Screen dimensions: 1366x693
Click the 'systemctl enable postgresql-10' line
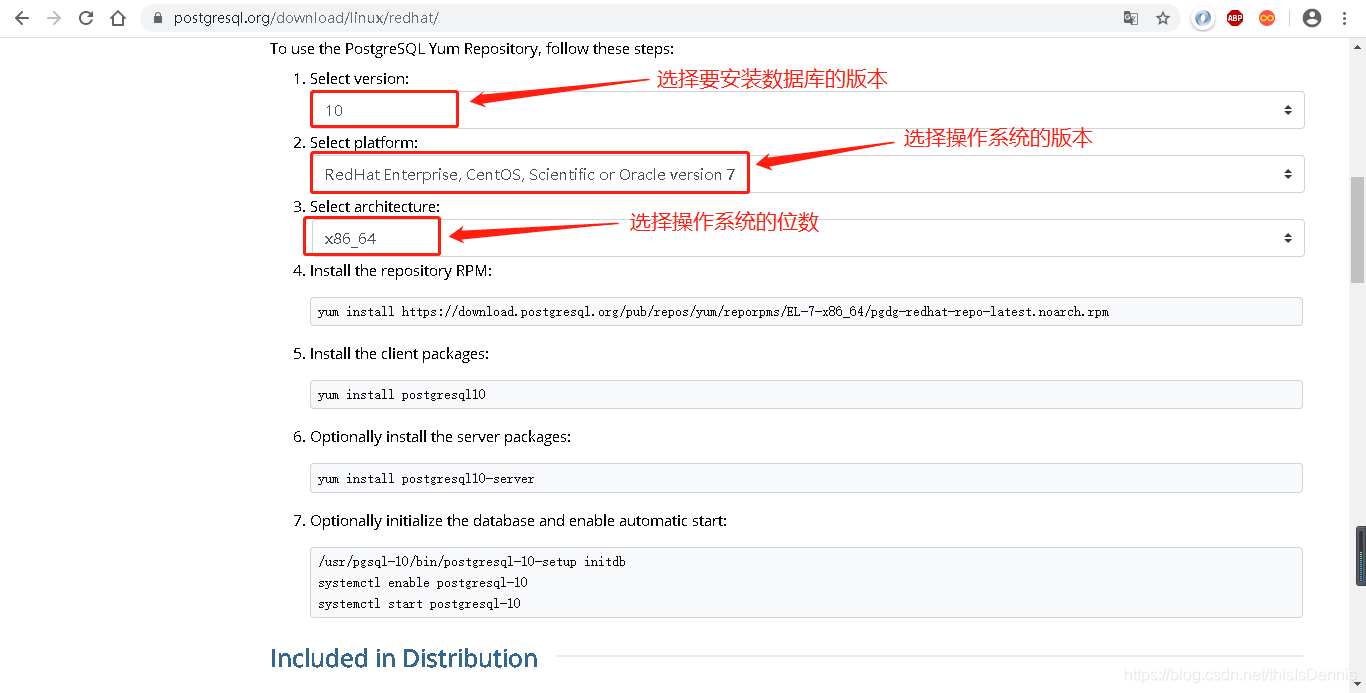click(x=423, y=583)
